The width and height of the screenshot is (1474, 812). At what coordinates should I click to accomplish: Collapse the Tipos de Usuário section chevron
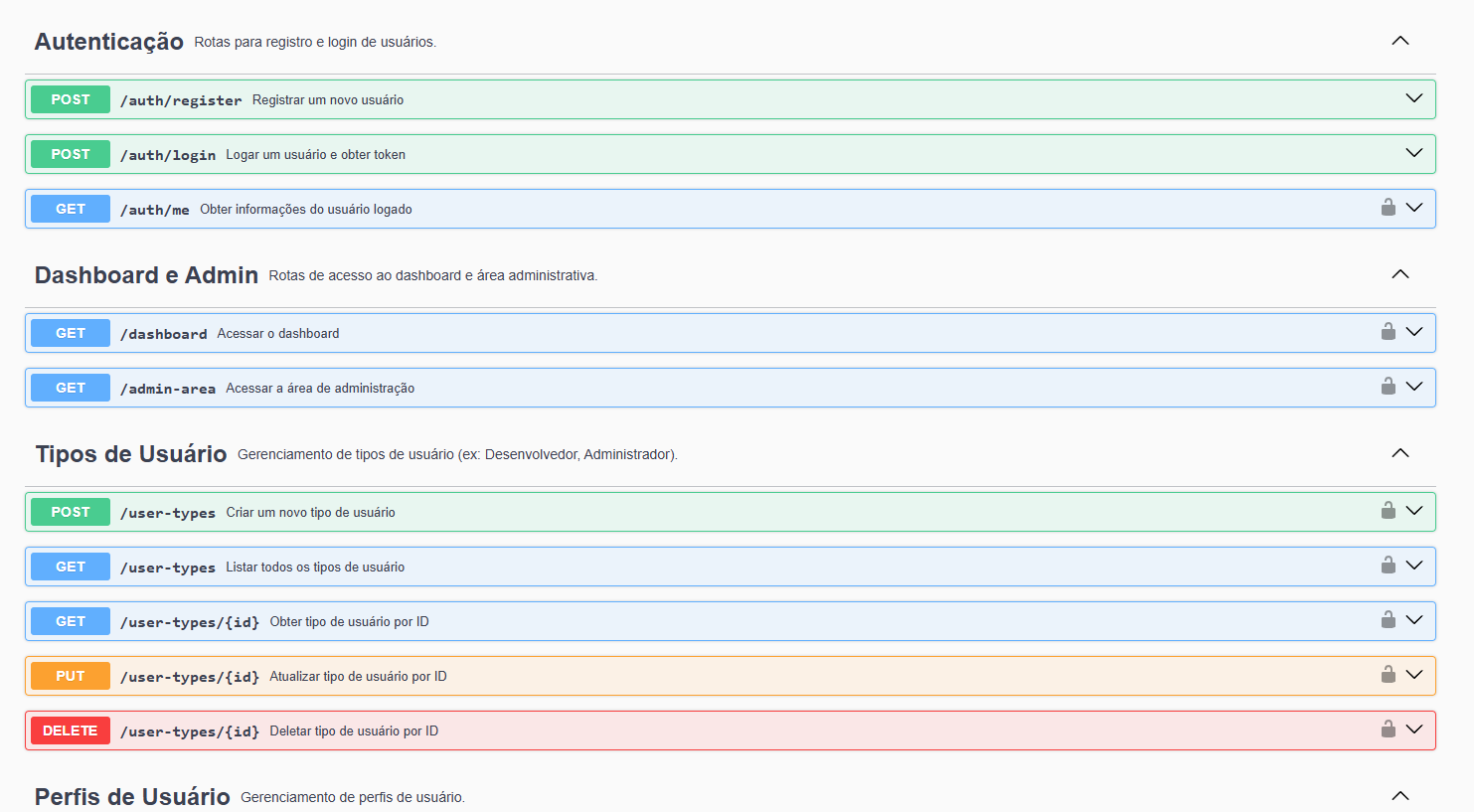pos(1399,453)
